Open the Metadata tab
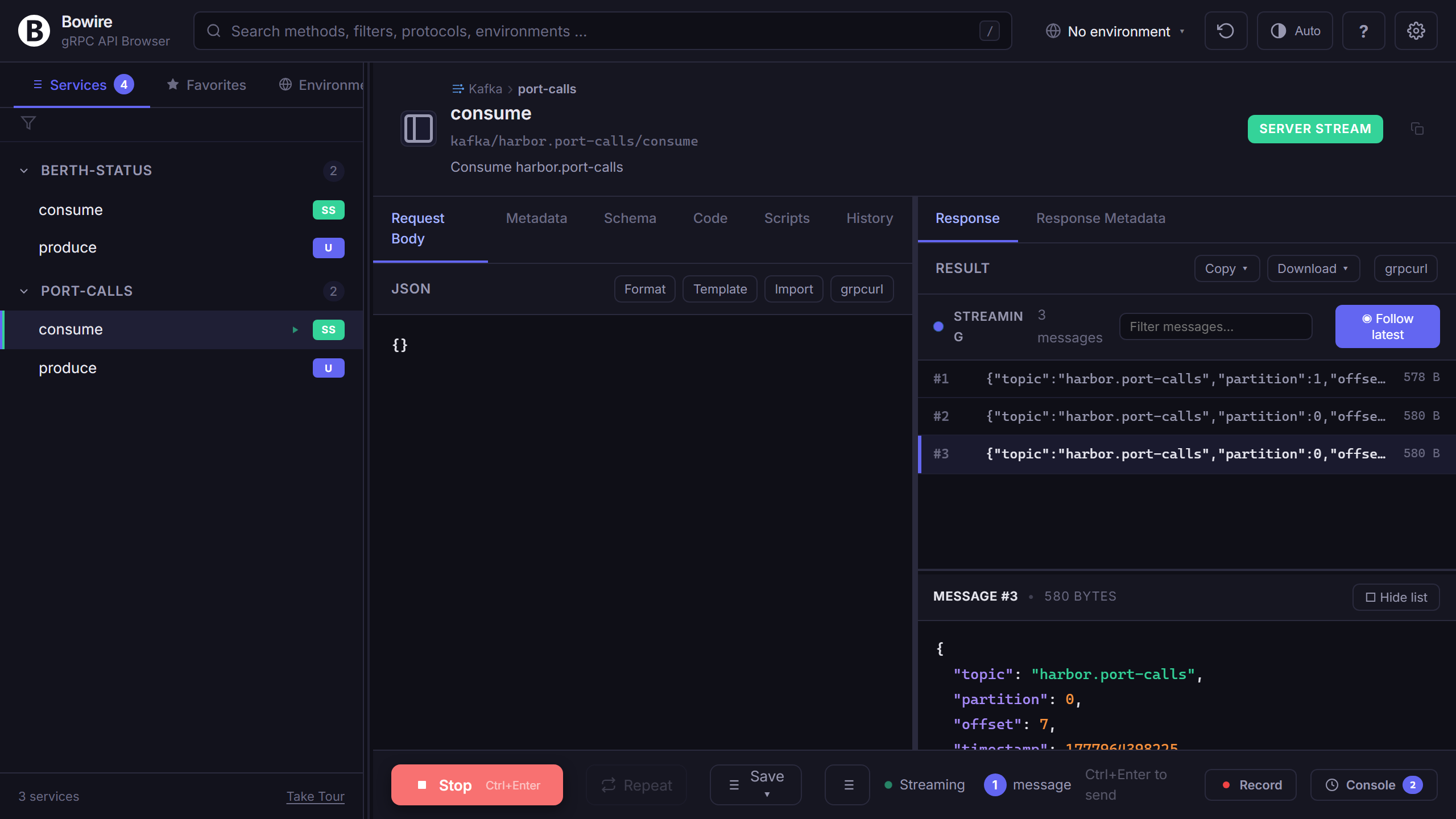This screenshot has width=1456, height=819. point(536,218)
